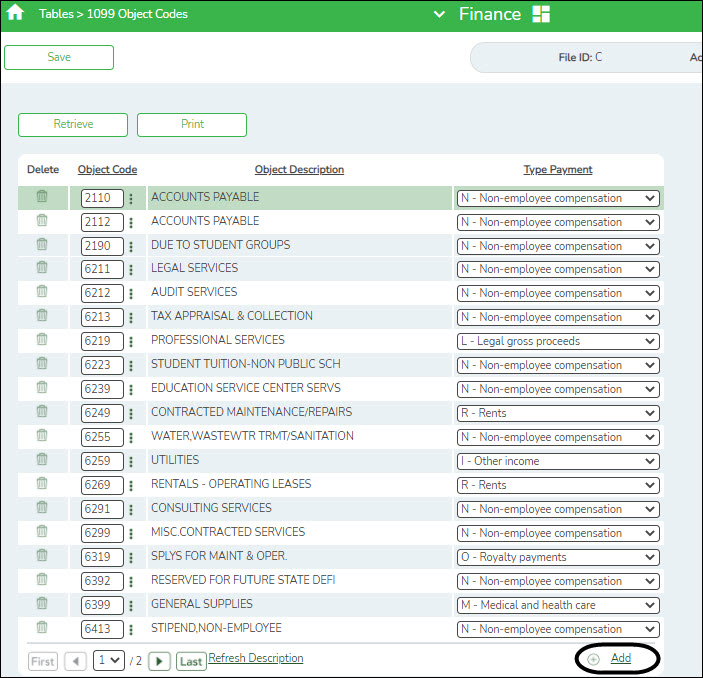
Task: Click the Add link to insert row
Action: pyautogui.click(x=621, y=658)
